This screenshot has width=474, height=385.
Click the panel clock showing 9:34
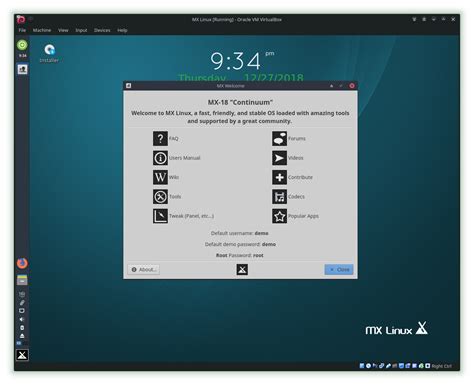click(22, 56)
